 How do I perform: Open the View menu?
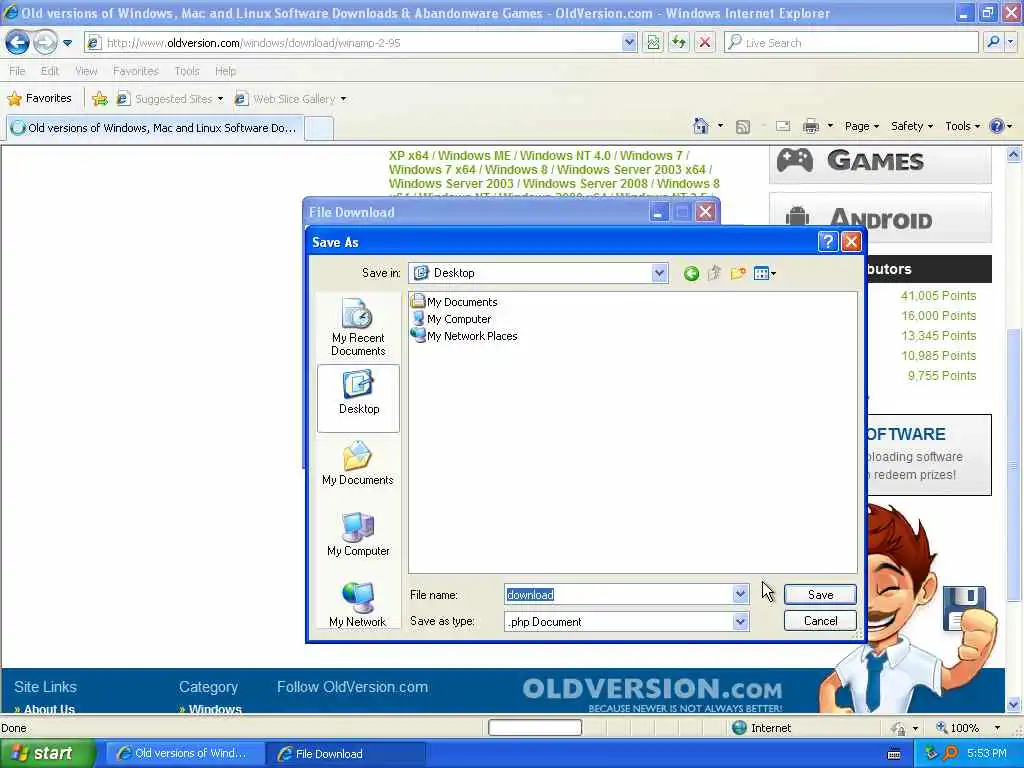point(86,71)
